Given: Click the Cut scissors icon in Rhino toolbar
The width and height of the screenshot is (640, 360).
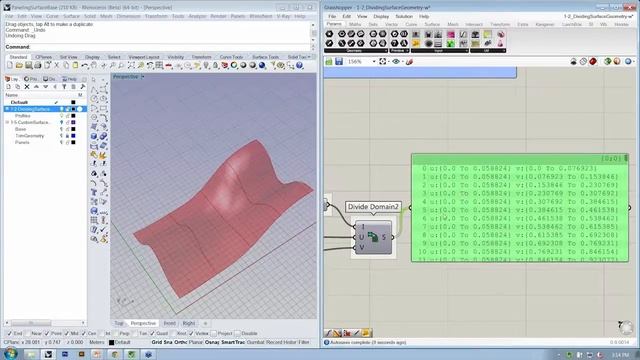Looking at the screenshot, I should [57, 65].
